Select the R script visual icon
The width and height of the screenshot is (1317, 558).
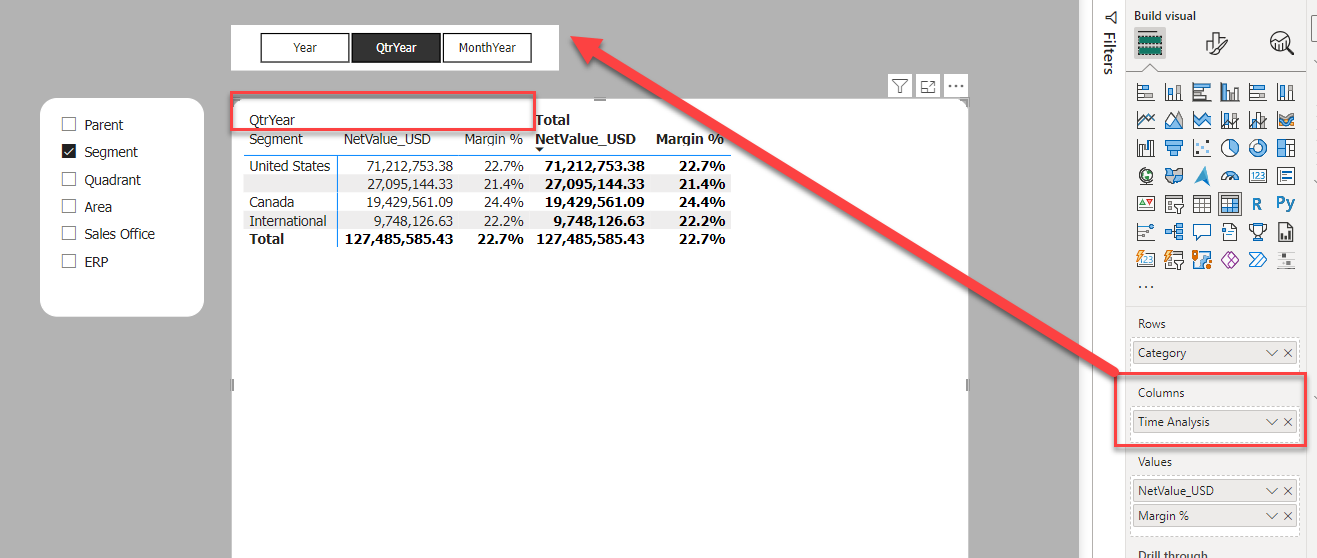(x=1258, y=204)
